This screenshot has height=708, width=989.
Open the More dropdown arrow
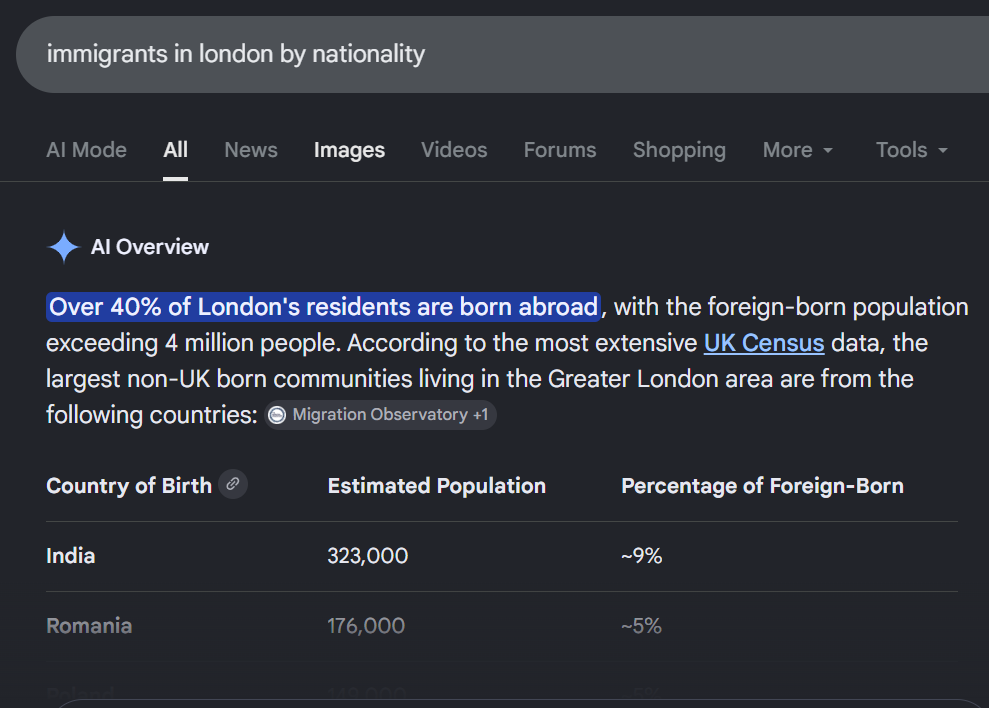[x=828, y=150]
